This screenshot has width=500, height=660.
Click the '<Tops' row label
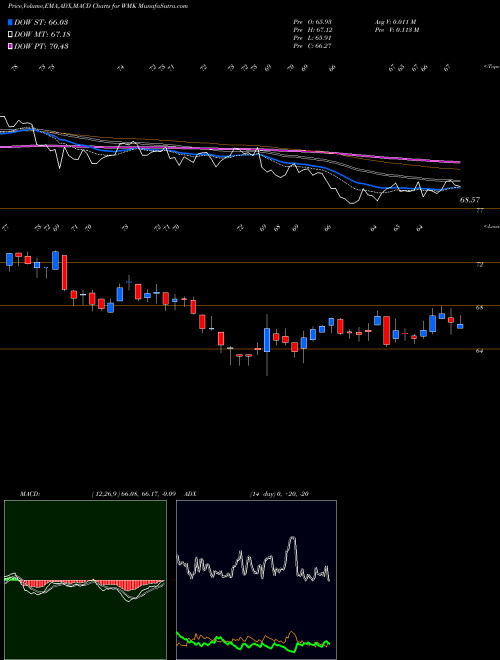click(491, 67)
